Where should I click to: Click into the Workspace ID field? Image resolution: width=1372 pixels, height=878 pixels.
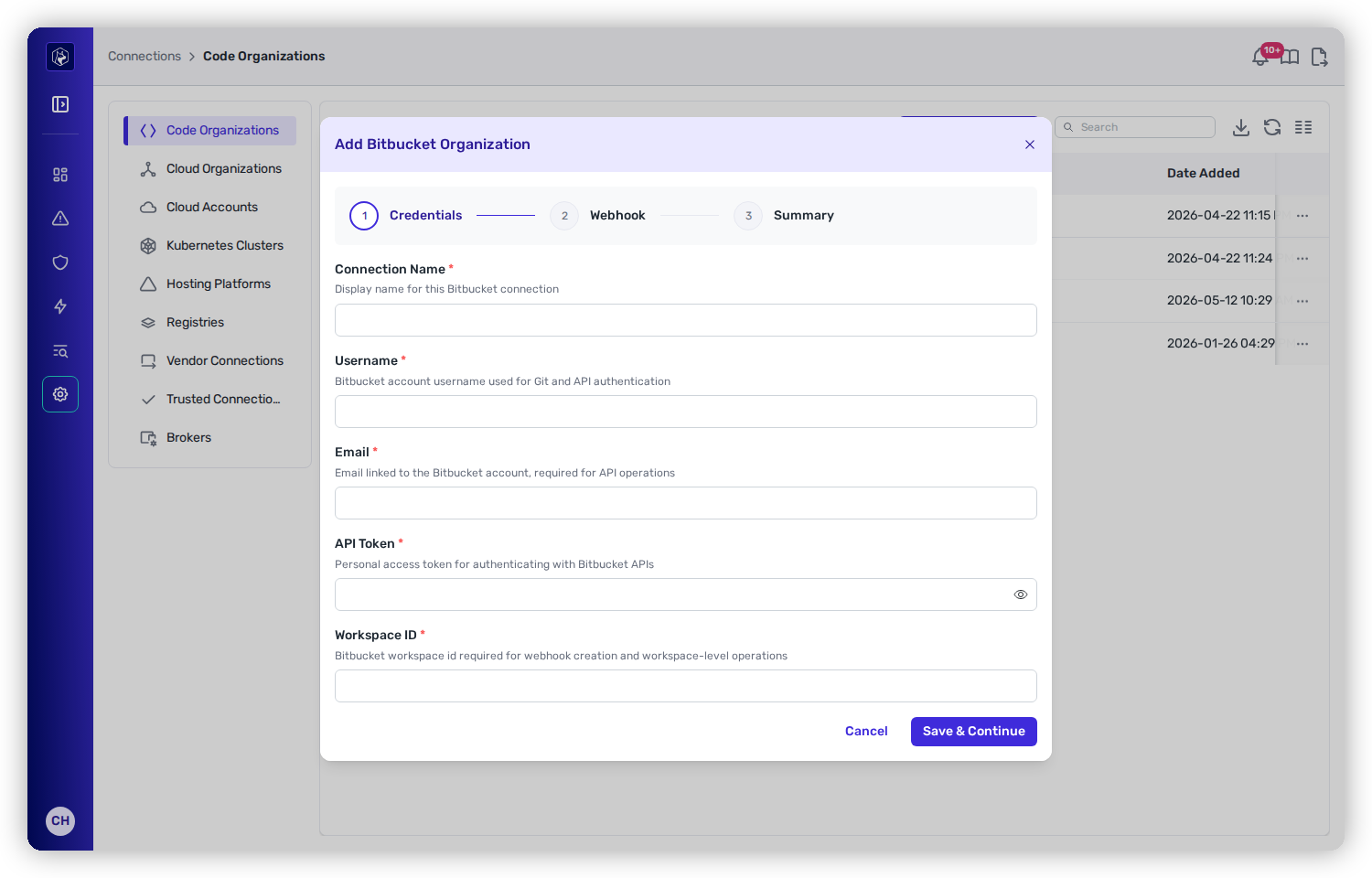686,686
